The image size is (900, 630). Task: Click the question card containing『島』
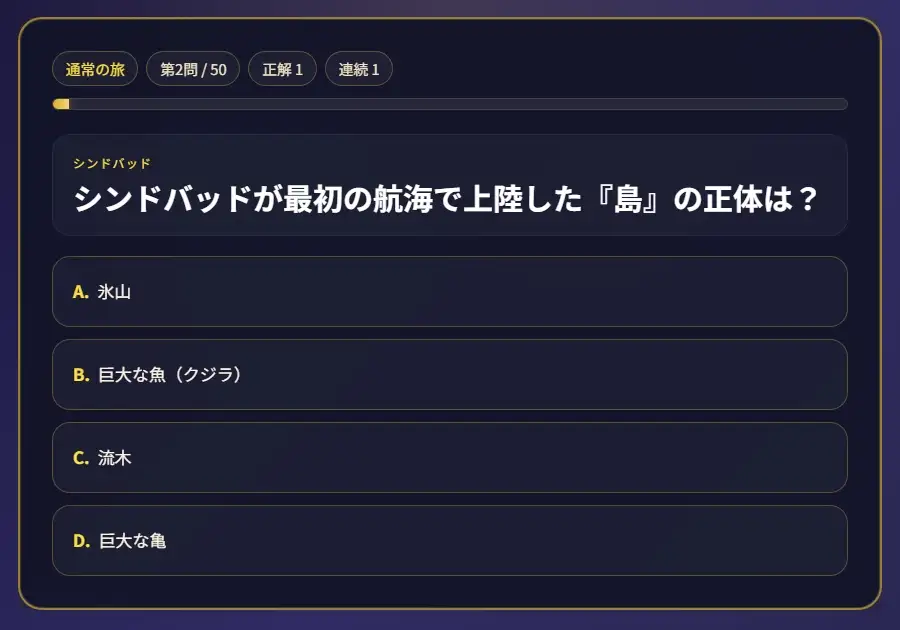pos(450,185)
